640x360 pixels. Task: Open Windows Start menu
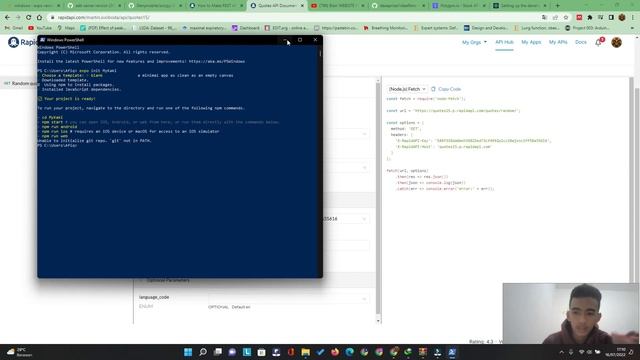(x=188, y=352)
